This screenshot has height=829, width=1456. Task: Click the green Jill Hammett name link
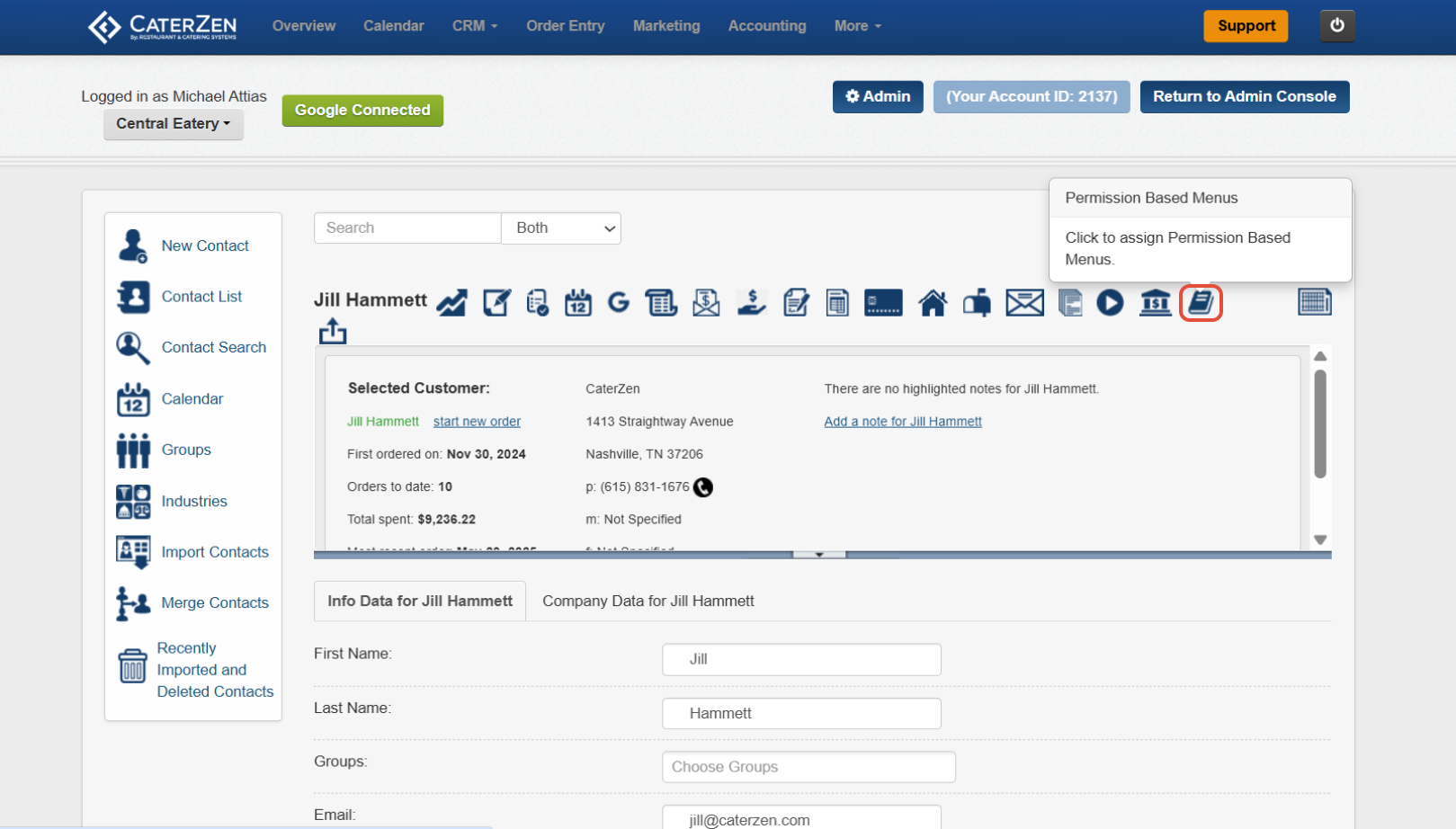pos(383,421)
